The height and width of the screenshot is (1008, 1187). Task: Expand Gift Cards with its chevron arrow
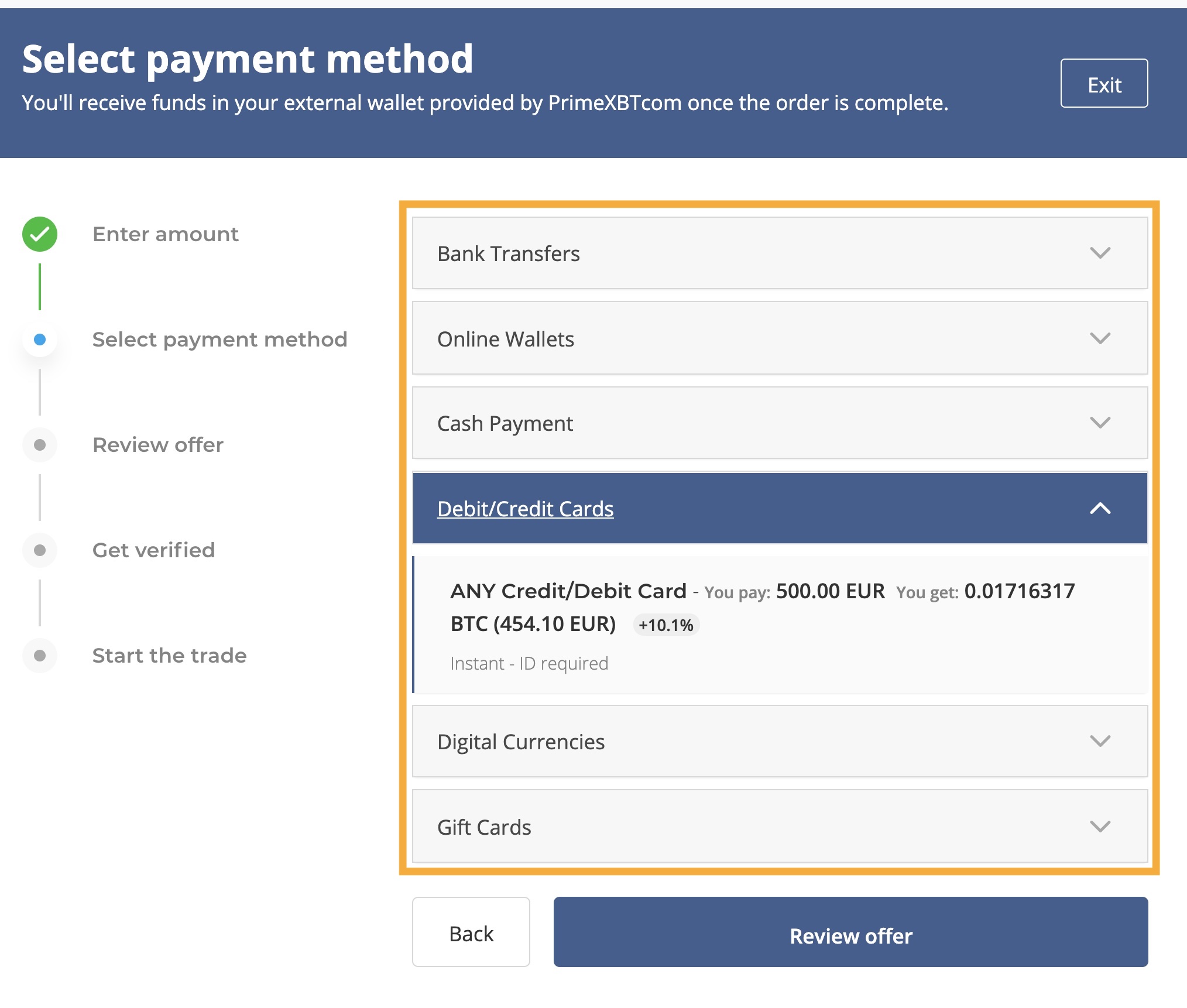[1100, 827]
